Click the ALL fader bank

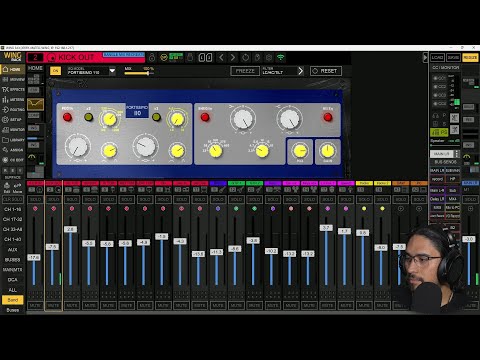[13, 290]
